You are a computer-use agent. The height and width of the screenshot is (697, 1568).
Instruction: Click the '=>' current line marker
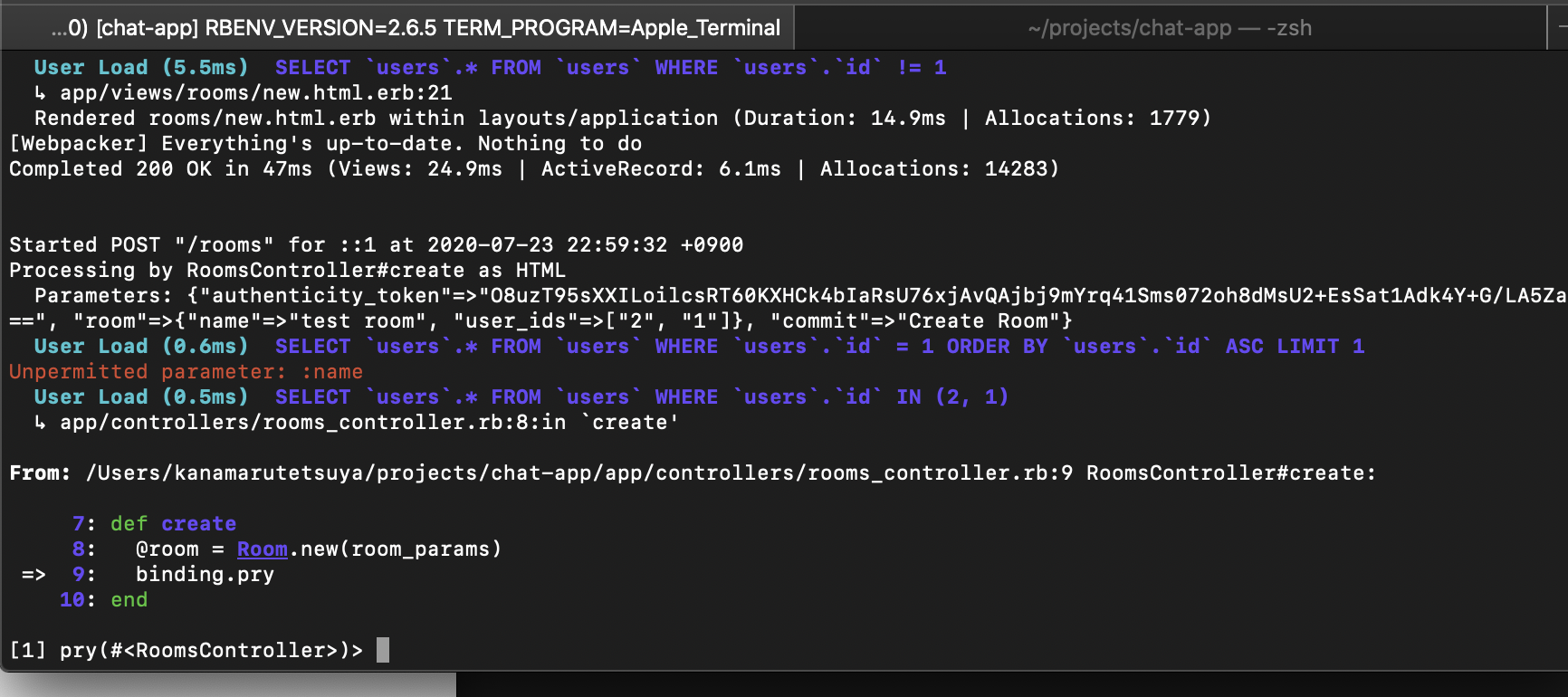coord(33,575)
